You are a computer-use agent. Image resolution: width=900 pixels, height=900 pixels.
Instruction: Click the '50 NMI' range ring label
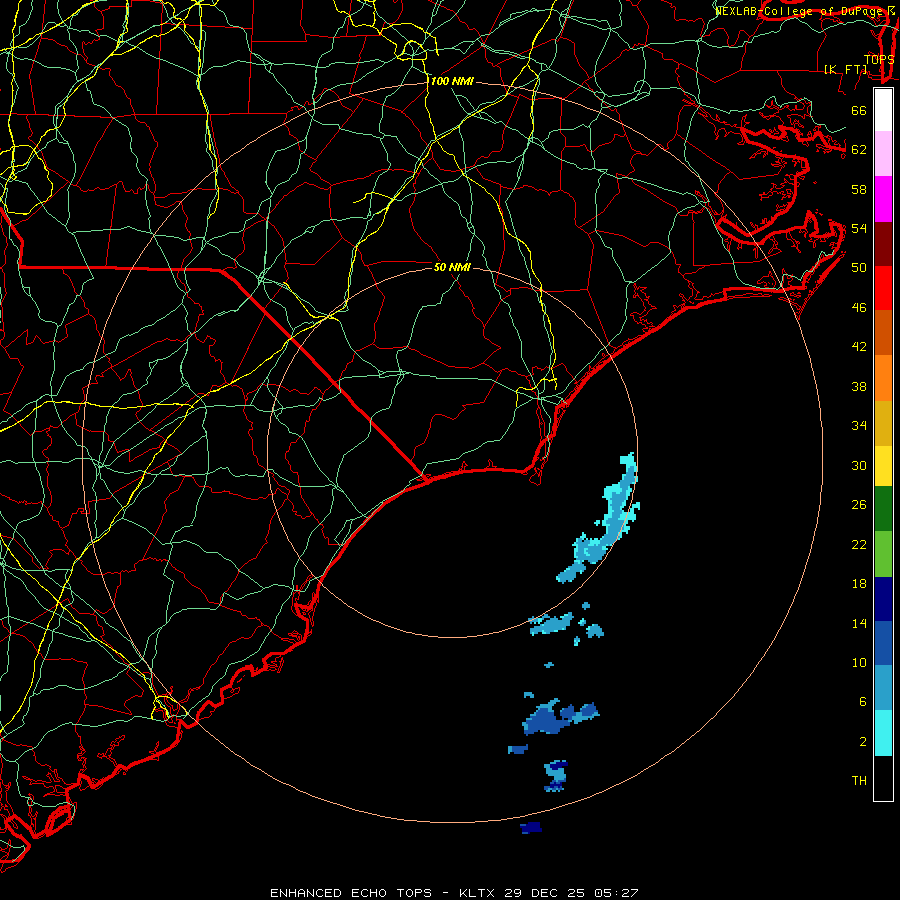pyautogui.click(x=452, y=267)
